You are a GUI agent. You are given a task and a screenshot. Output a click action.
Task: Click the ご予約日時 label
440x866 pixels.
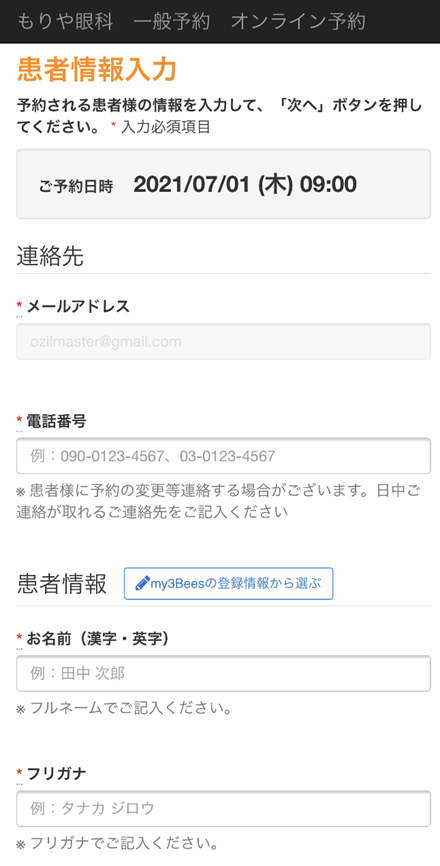coord(76,186)
